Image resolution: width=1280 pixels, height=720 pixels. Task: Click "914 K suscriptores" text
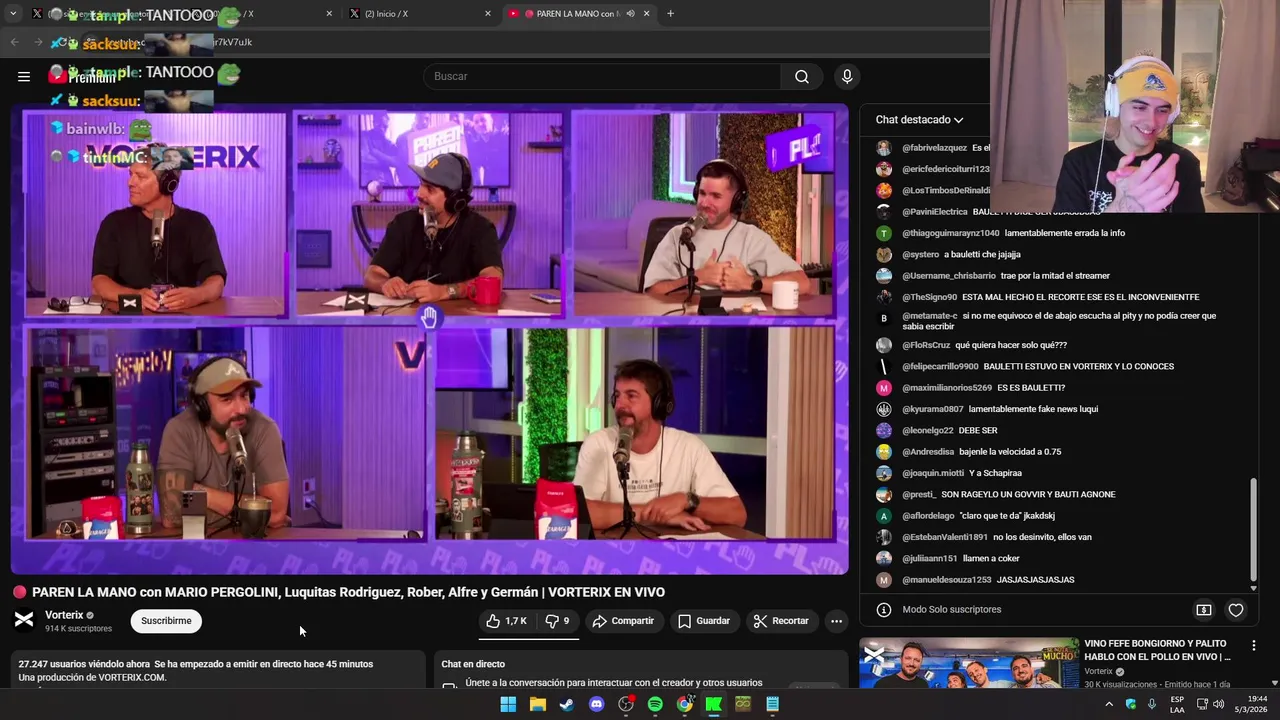(x=78, y=629)
